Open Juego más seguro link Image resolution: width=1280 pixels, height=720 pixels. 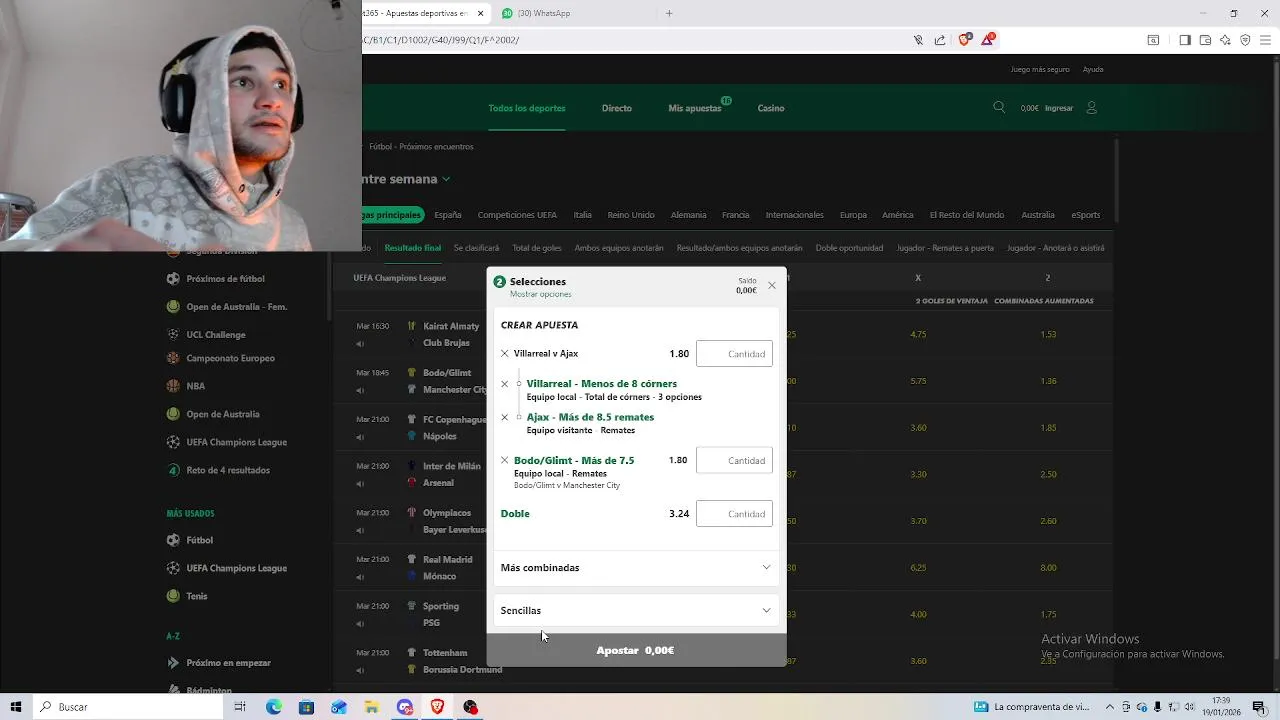click(x=1040, y=70)
